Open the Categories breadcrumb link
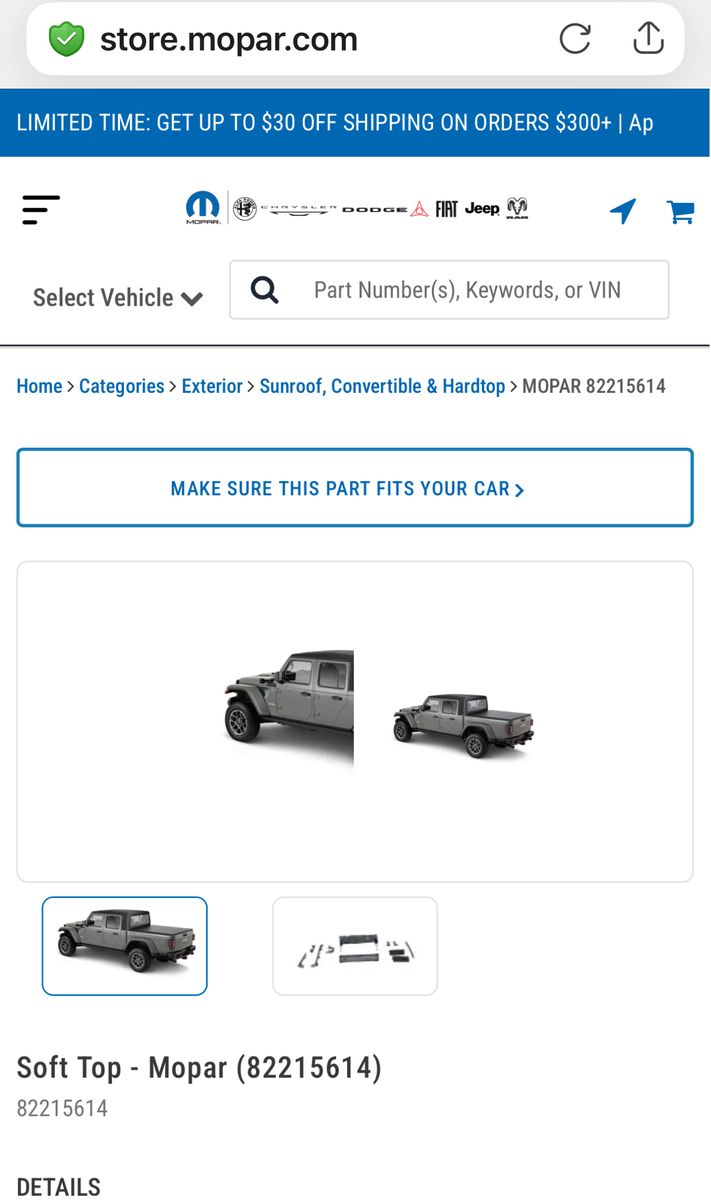Image resolution: width=711 pixels, height=1200 pixels. [122, 386]
